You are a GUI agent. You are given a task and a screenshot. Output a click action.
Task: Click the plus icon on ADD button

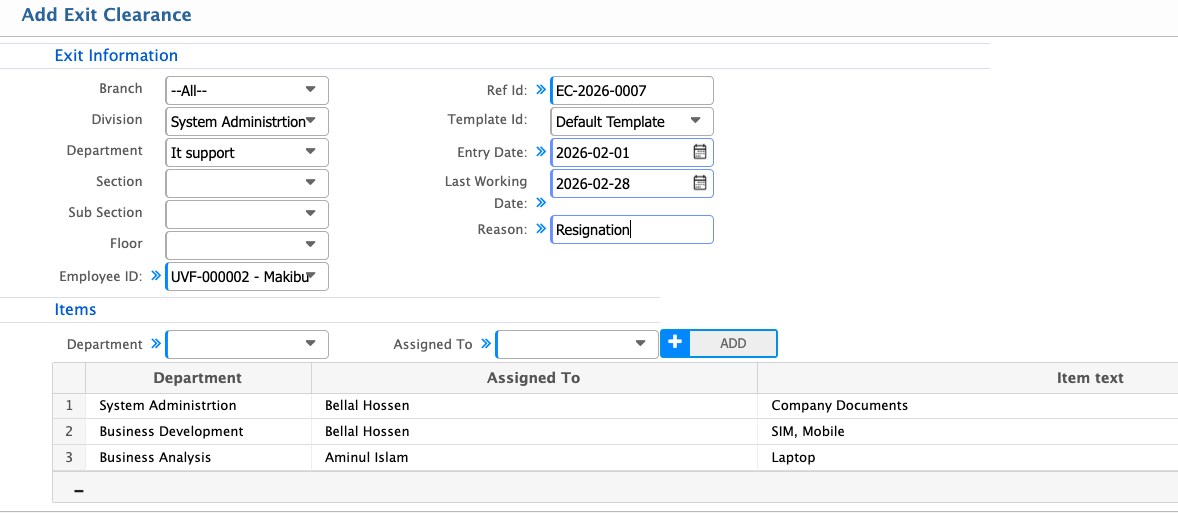pos(675,343)
